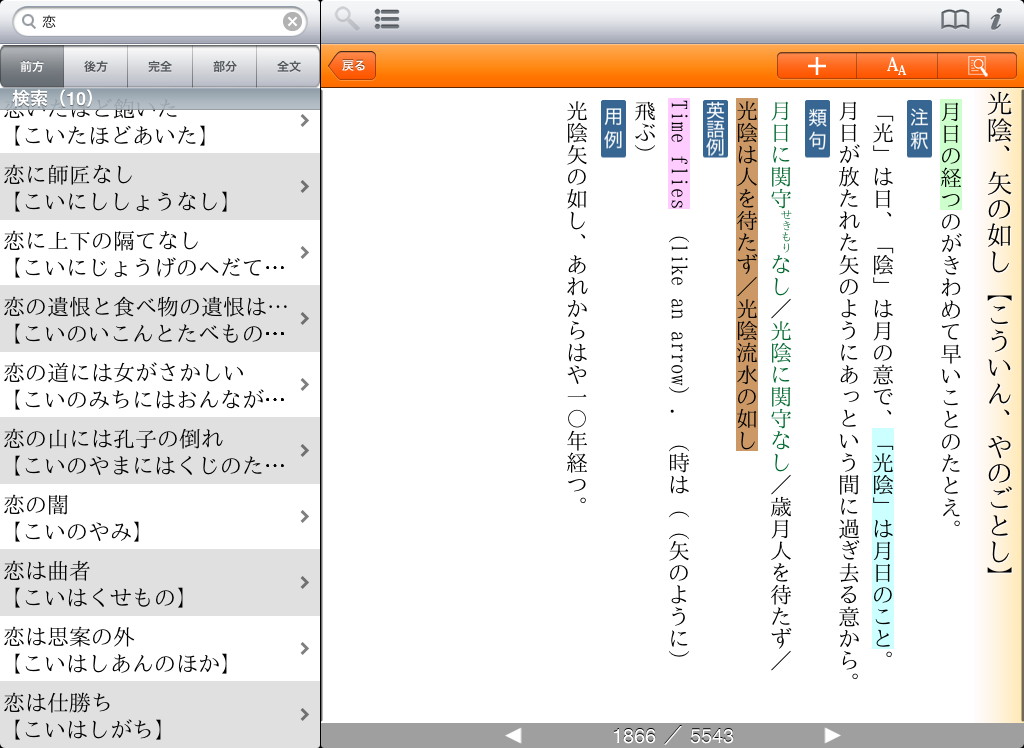Click the in-page search icon in orange bar

(x=977, y=66)
